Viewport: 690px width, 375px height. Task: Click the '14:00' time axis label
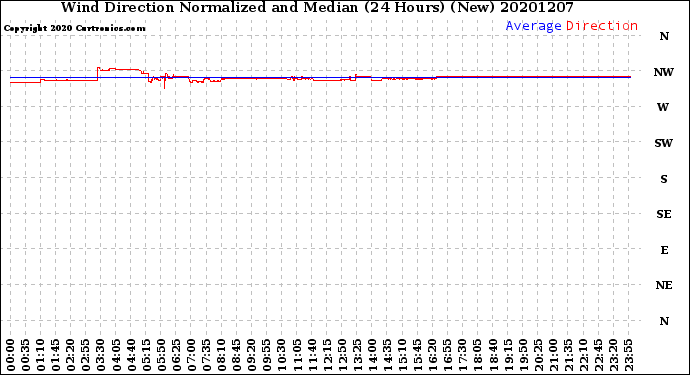click(372, 356)
